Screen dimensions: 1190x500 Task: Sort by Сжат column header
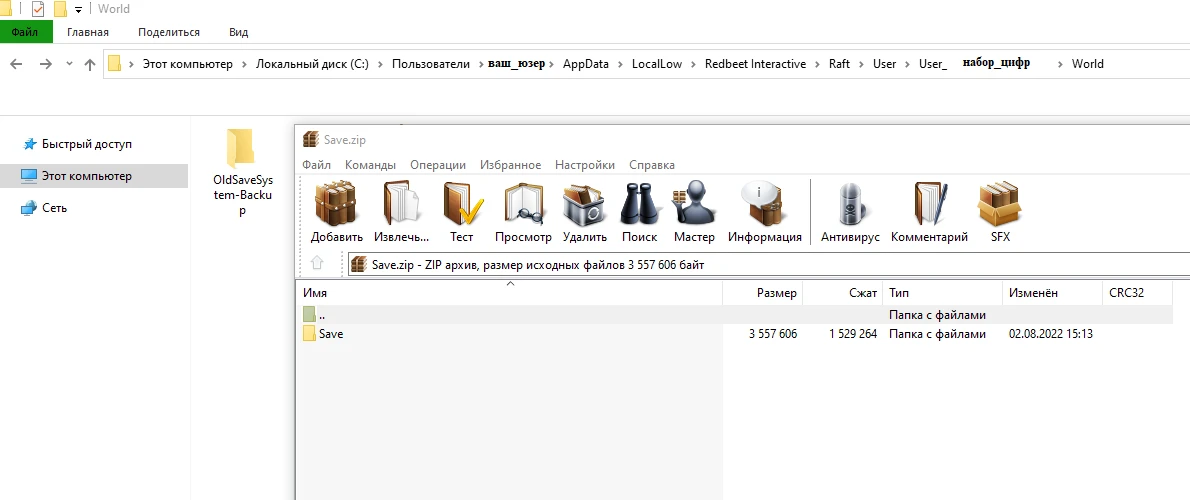pyautogui.click(x=842, y=293)
